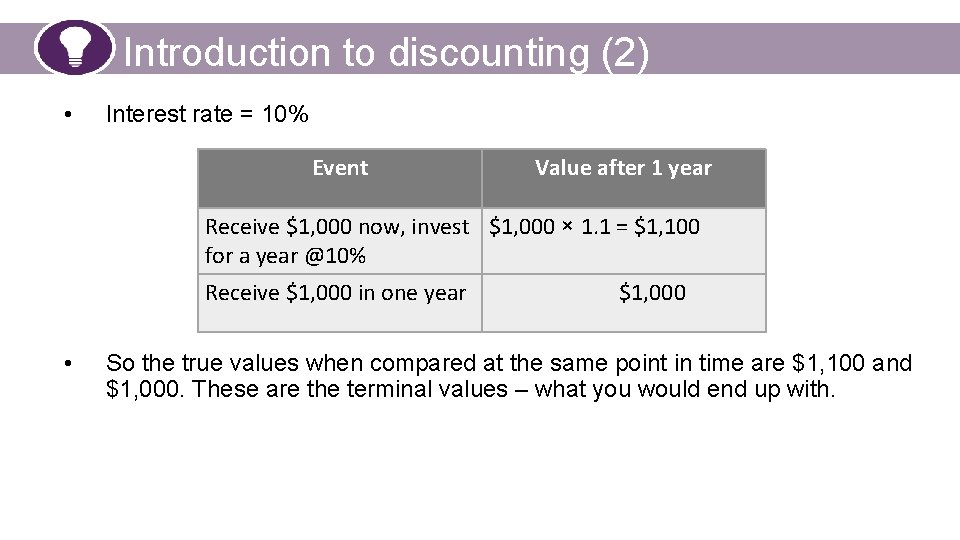Image resolution: width=960 pixels, height=540 pixels.
Task: Click the word 'discounting' in the title
Action: 489,53
